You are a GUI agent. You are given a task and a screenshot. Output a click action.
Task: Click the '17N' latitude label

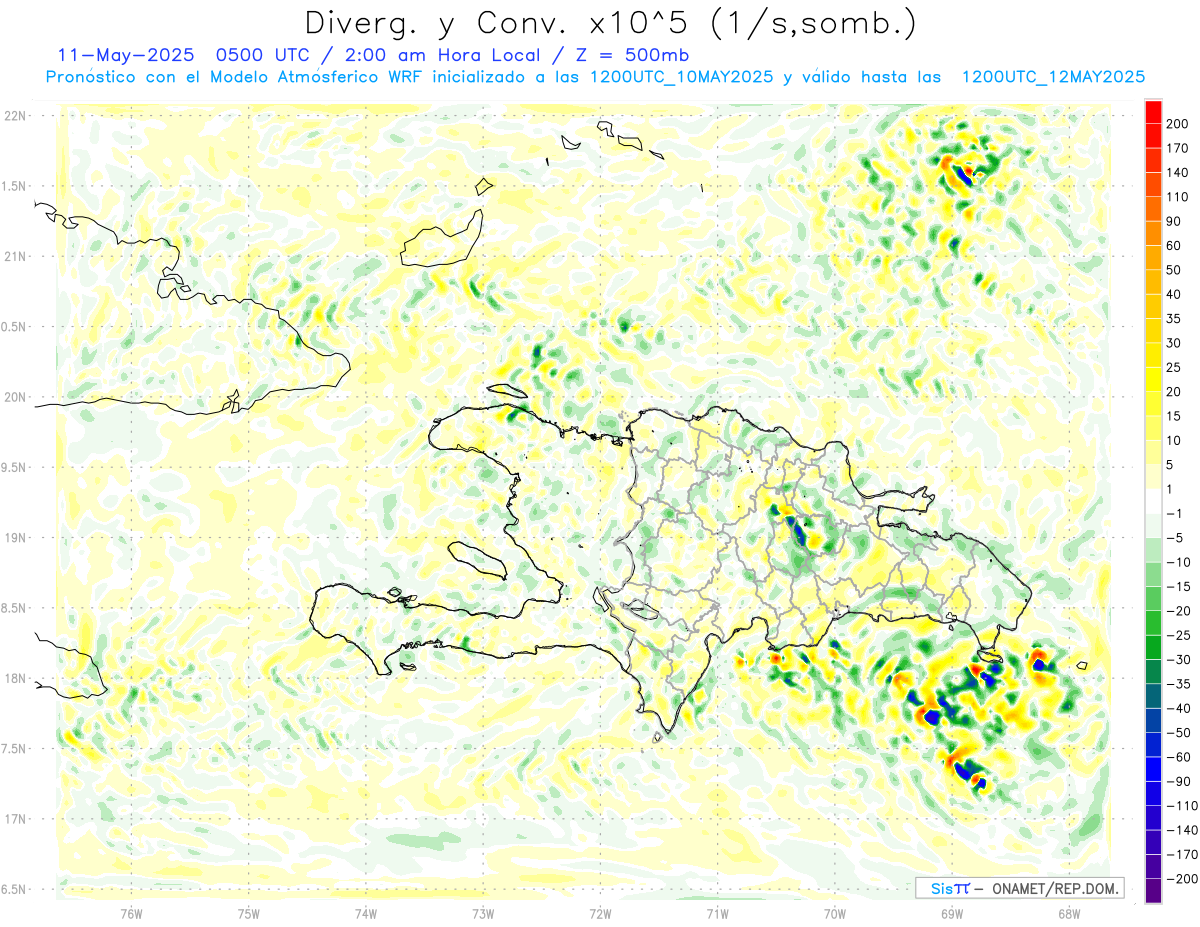point(15,819)
